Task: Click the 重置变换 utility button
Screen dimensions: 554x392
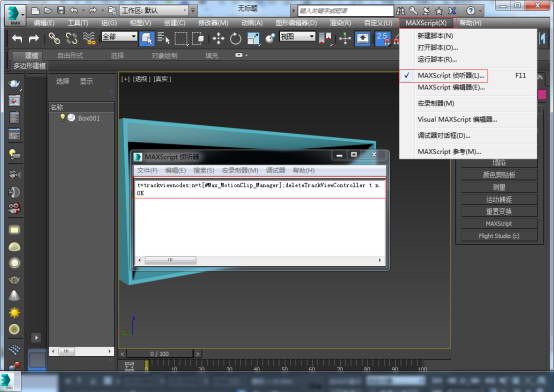Action: [x=499, y=211]
